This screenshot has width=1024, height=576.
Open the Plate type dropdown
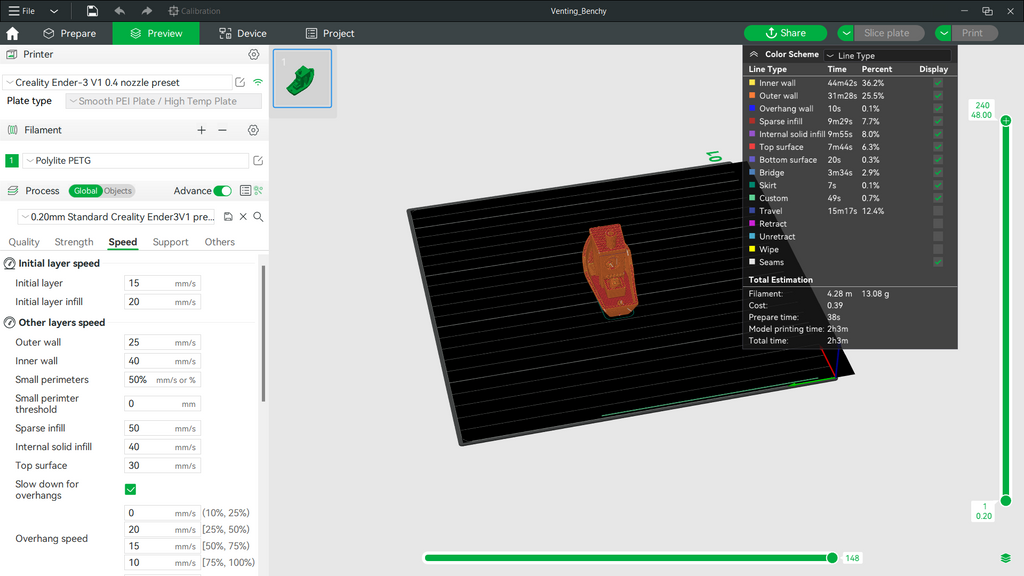click(x=163, y=101)
